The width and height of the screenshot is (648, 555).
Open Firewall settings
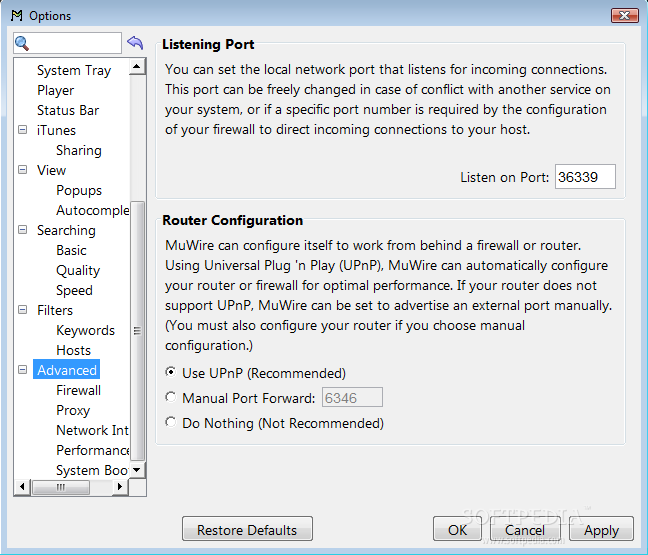coord(79,391)
